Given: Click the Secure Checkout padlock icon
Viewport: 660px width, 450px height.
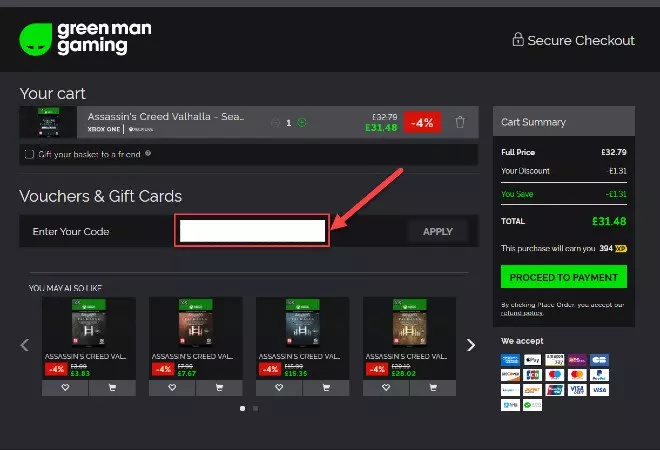Looking at the screenshot, I should pyautogui.click(x=518, y=40).
